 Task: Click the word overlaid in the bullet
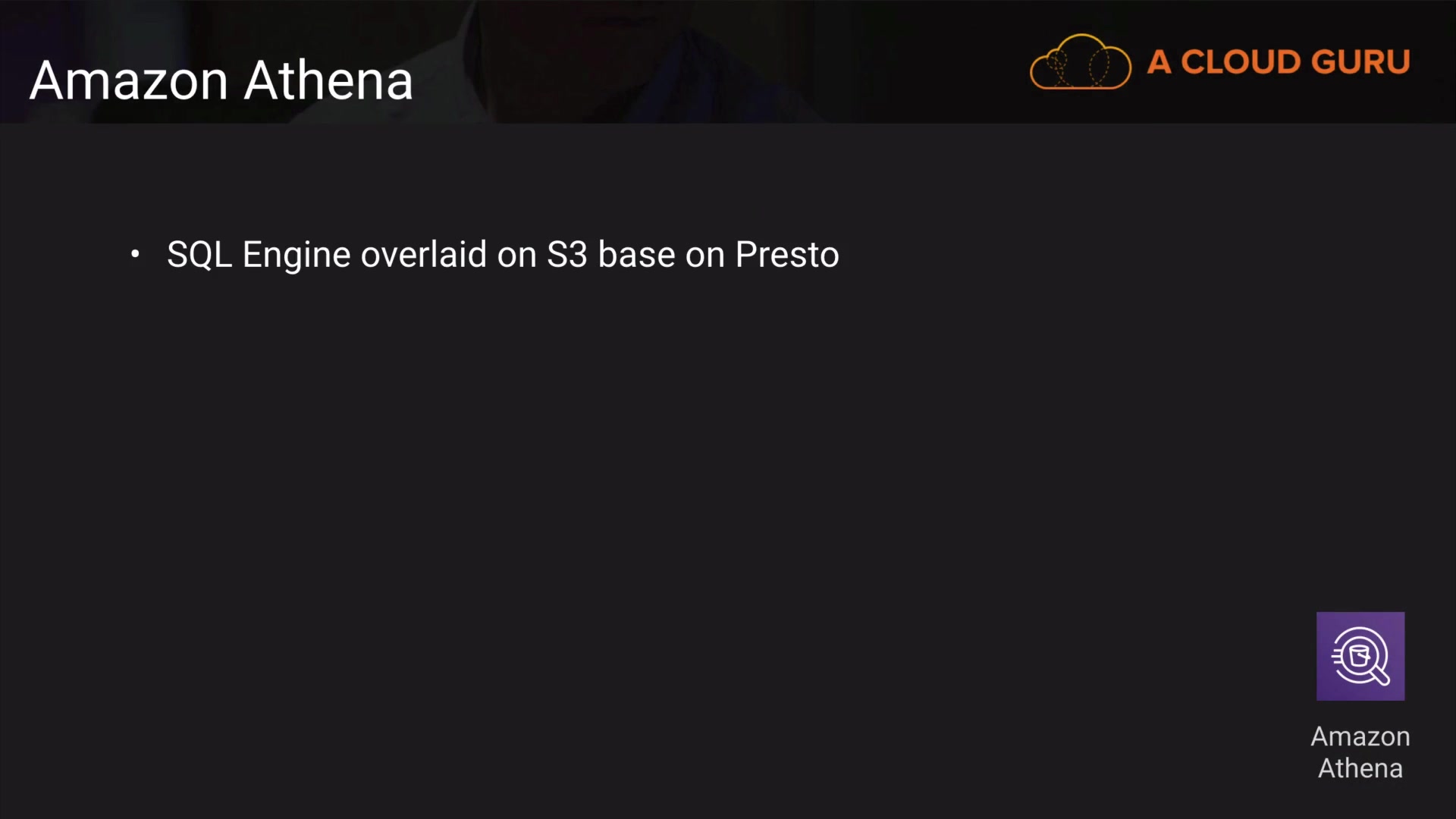423,255
